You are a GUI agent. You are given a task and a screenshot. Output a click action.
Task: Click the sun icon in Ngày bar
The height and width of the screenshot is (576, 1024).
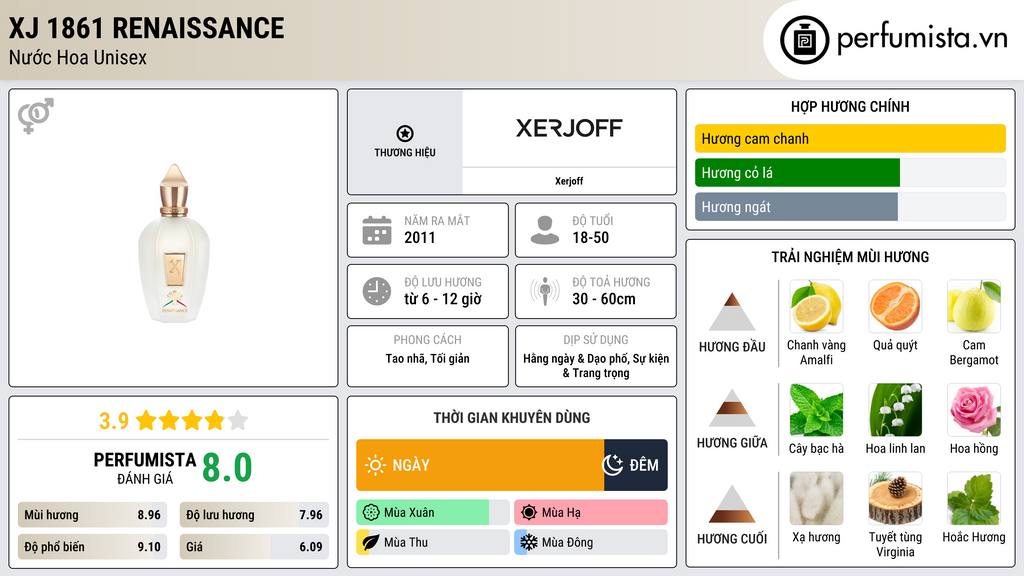[375, 465]
